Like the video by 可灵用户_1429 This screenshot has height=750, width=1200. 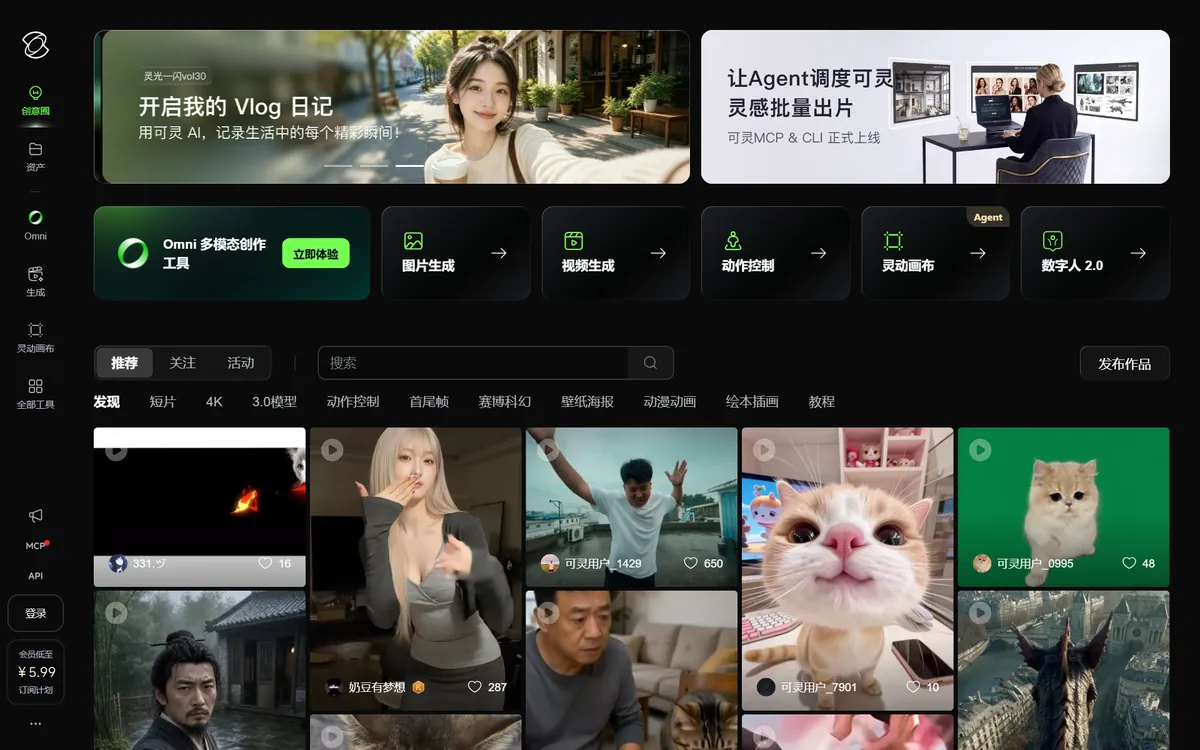click(690, 563)
